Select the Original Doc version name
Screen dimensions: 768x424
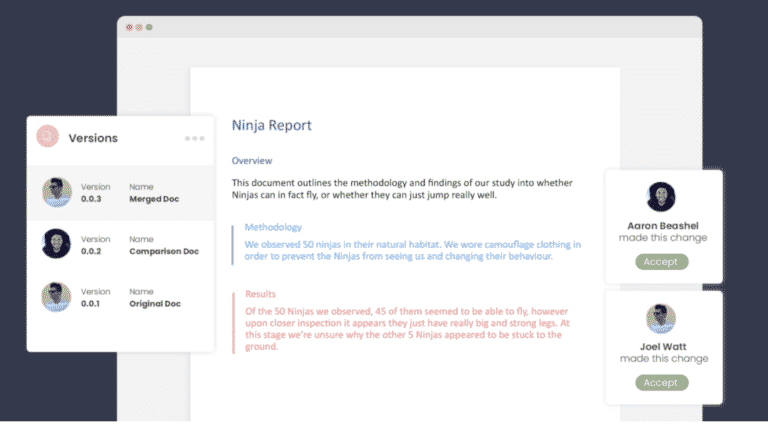[155, 303]
